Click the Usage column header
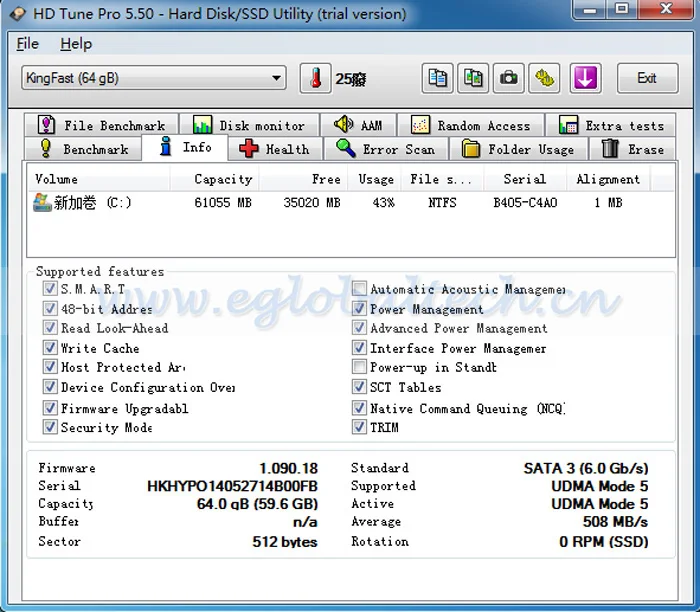The width and height of the screenshot is (700, 612). click(x=375, y=179)
